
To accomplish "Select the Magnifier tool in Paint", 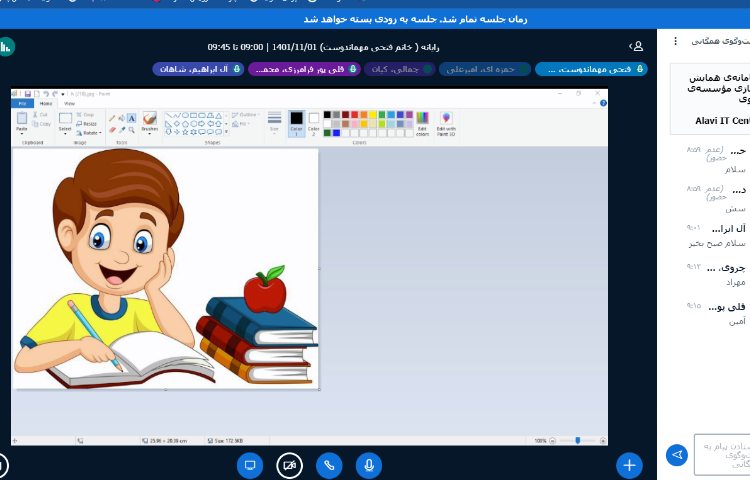I will [x=132, y=130].
